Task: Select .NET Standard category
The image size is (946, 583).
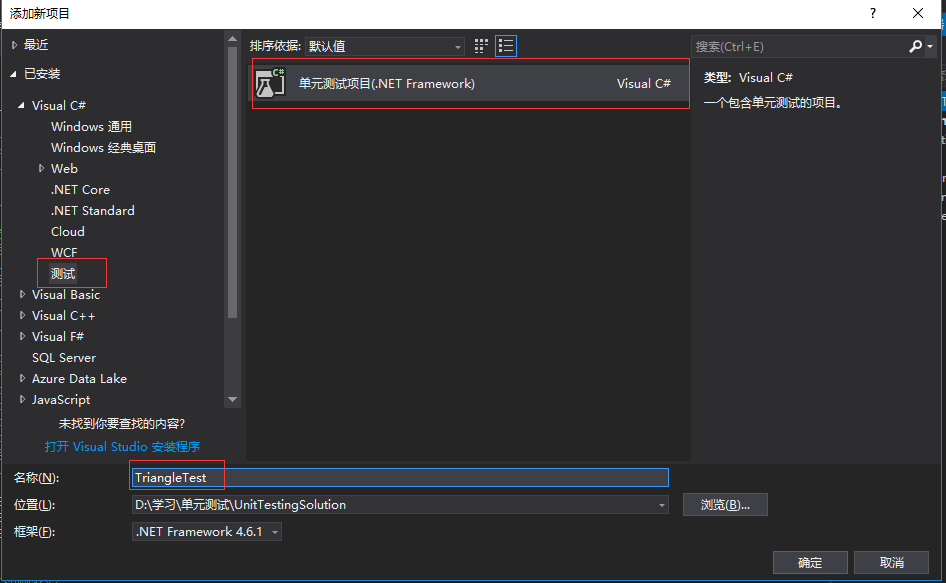Action: pos(92,211)
